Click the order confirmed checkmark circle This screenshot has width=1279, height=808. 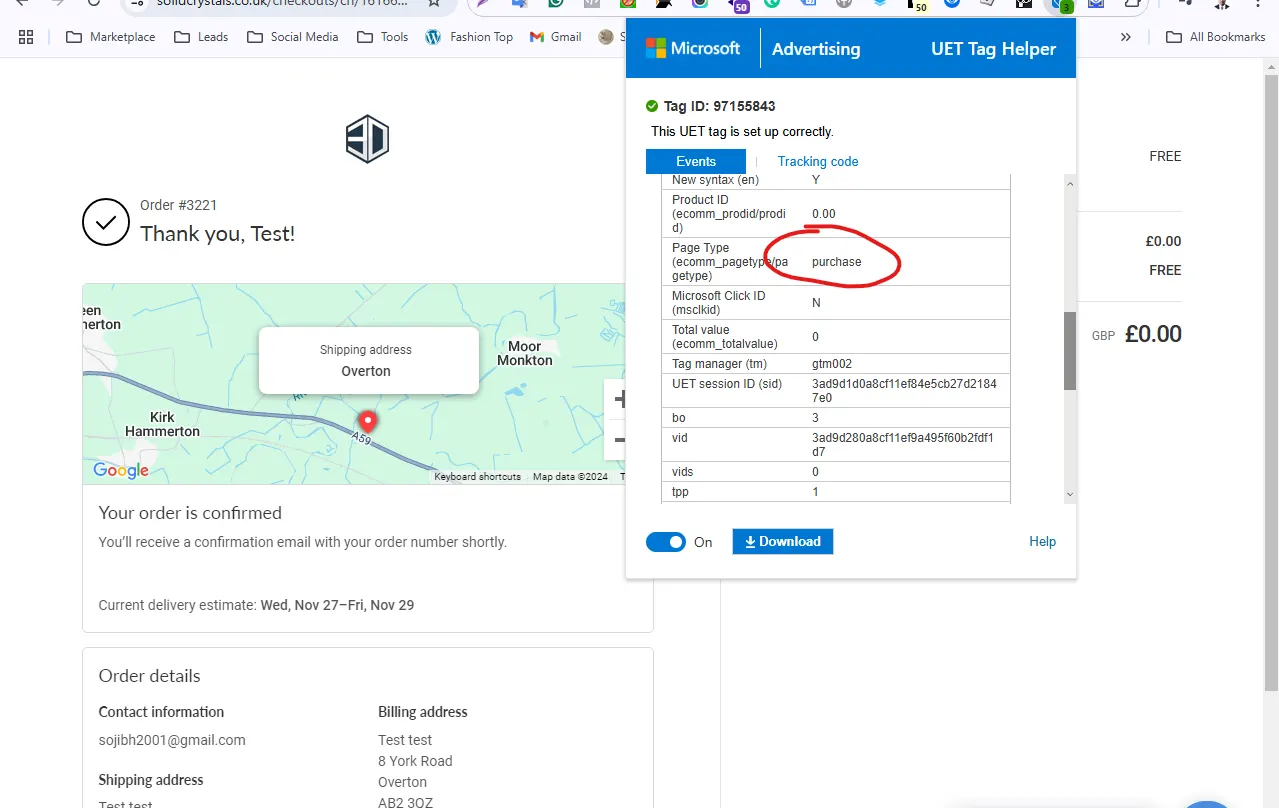pos(106,222)
